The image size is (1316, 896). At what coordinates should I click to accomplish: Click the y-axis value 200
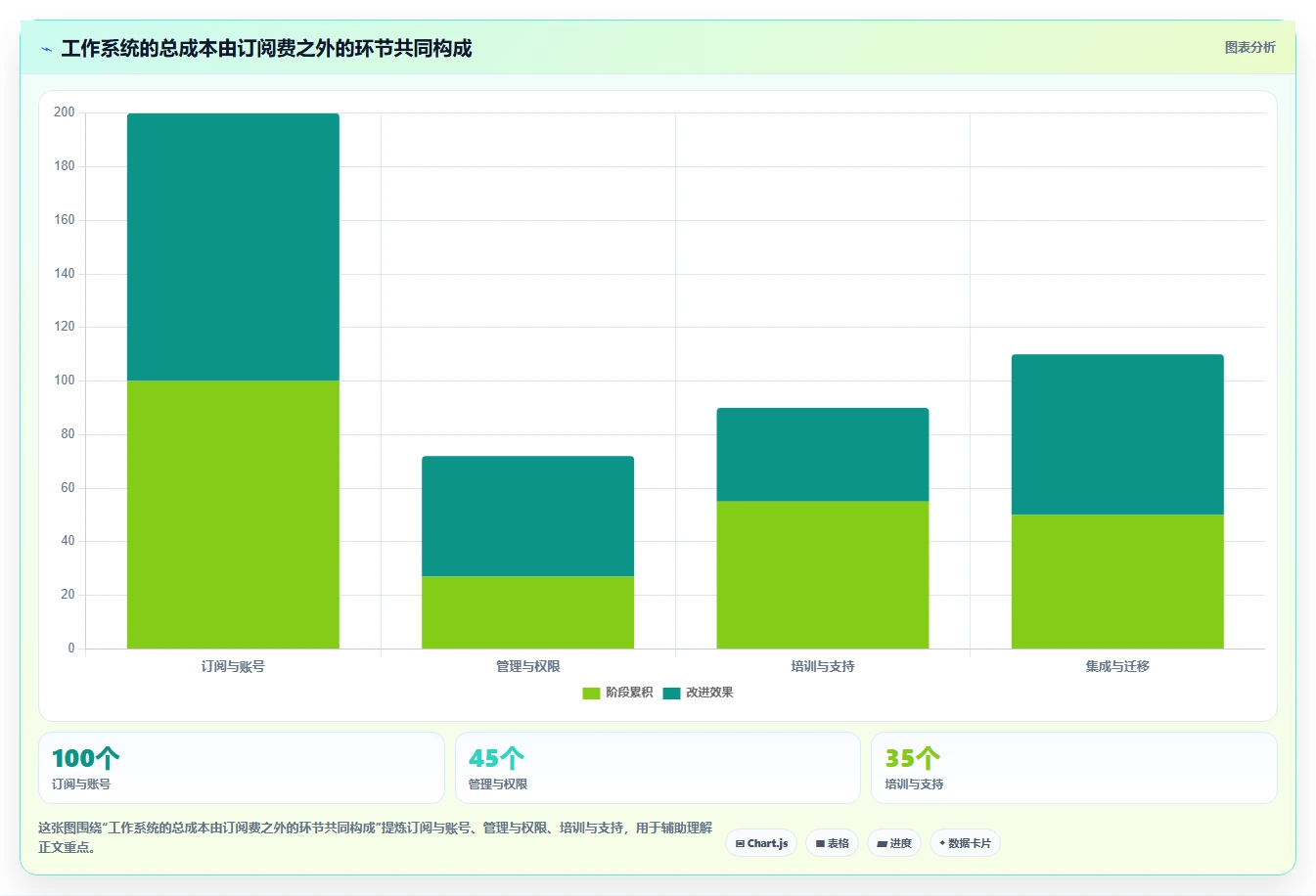tap(65, 112)
